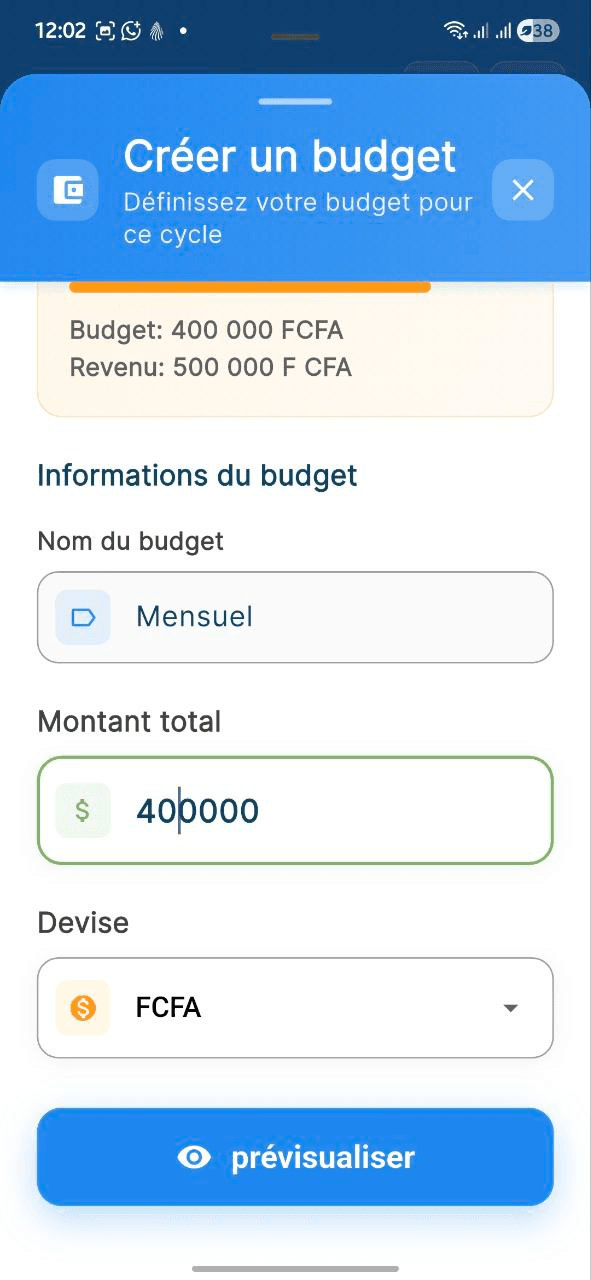This screenshot has width=591, height=1280.
Task: Tap the Budget 400 000 FCFA summary line
Action: [205, 329]
